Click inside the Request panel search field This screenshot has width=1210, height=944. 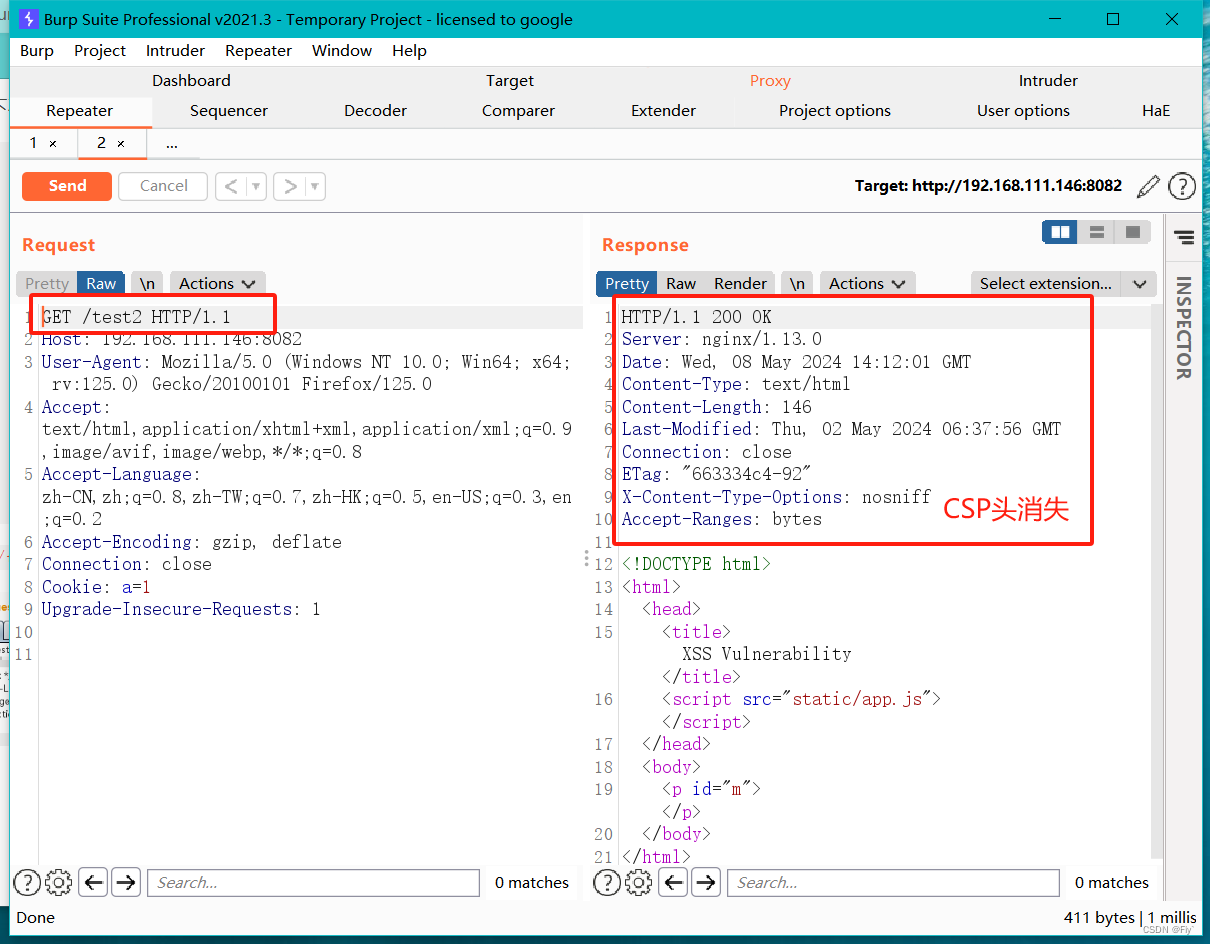[x=315, y=882]
